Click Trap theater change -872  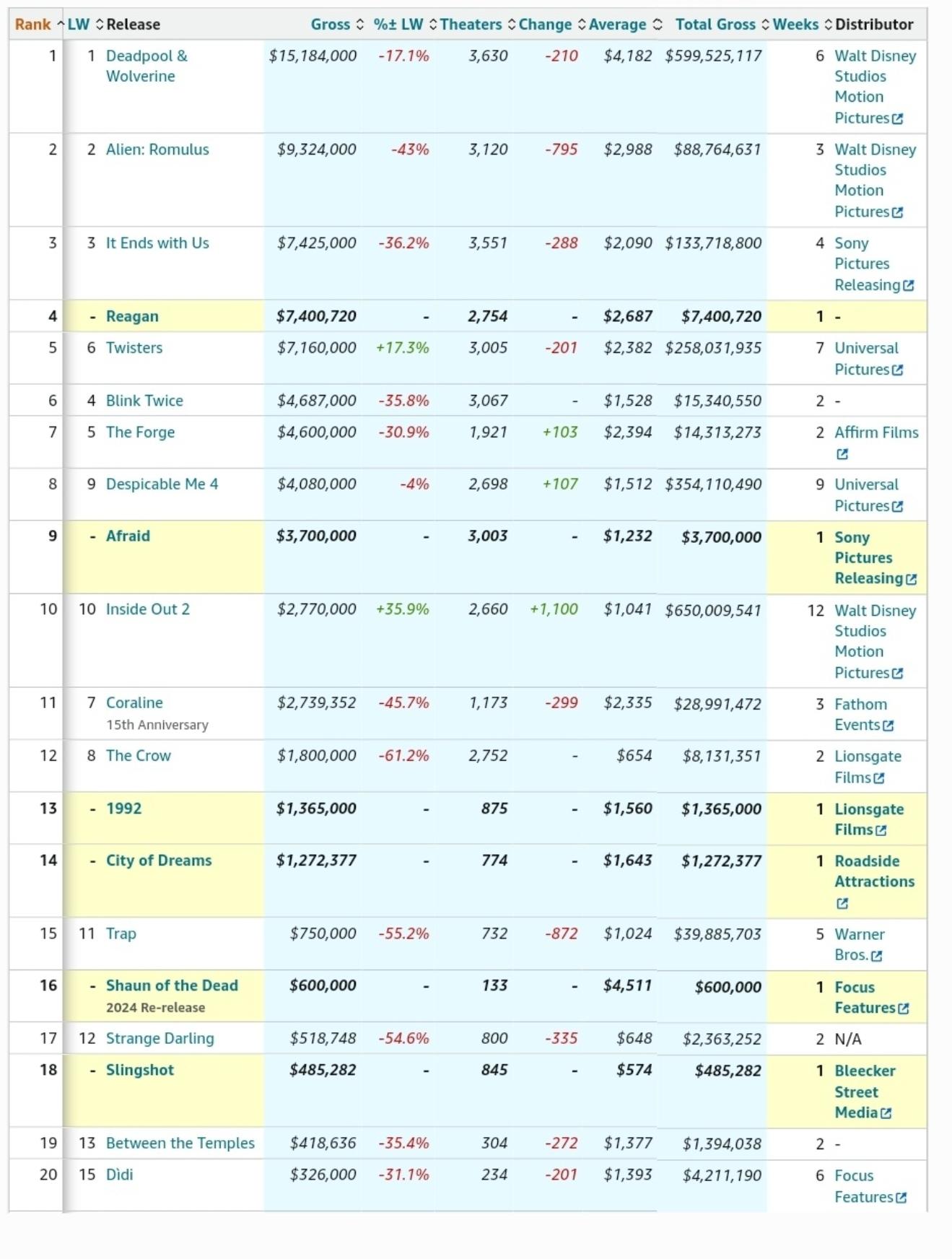562,934
